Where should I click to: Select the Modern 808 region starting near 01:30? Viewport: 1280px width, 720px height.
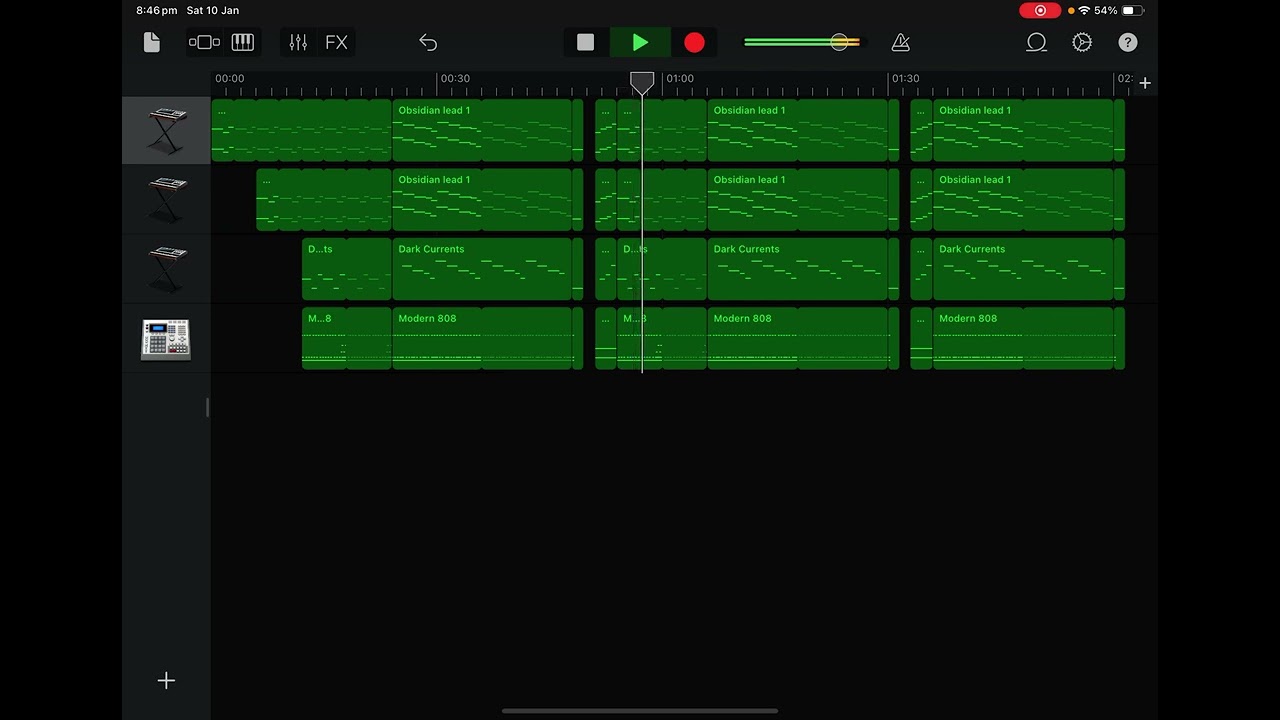click(1023, 338)
